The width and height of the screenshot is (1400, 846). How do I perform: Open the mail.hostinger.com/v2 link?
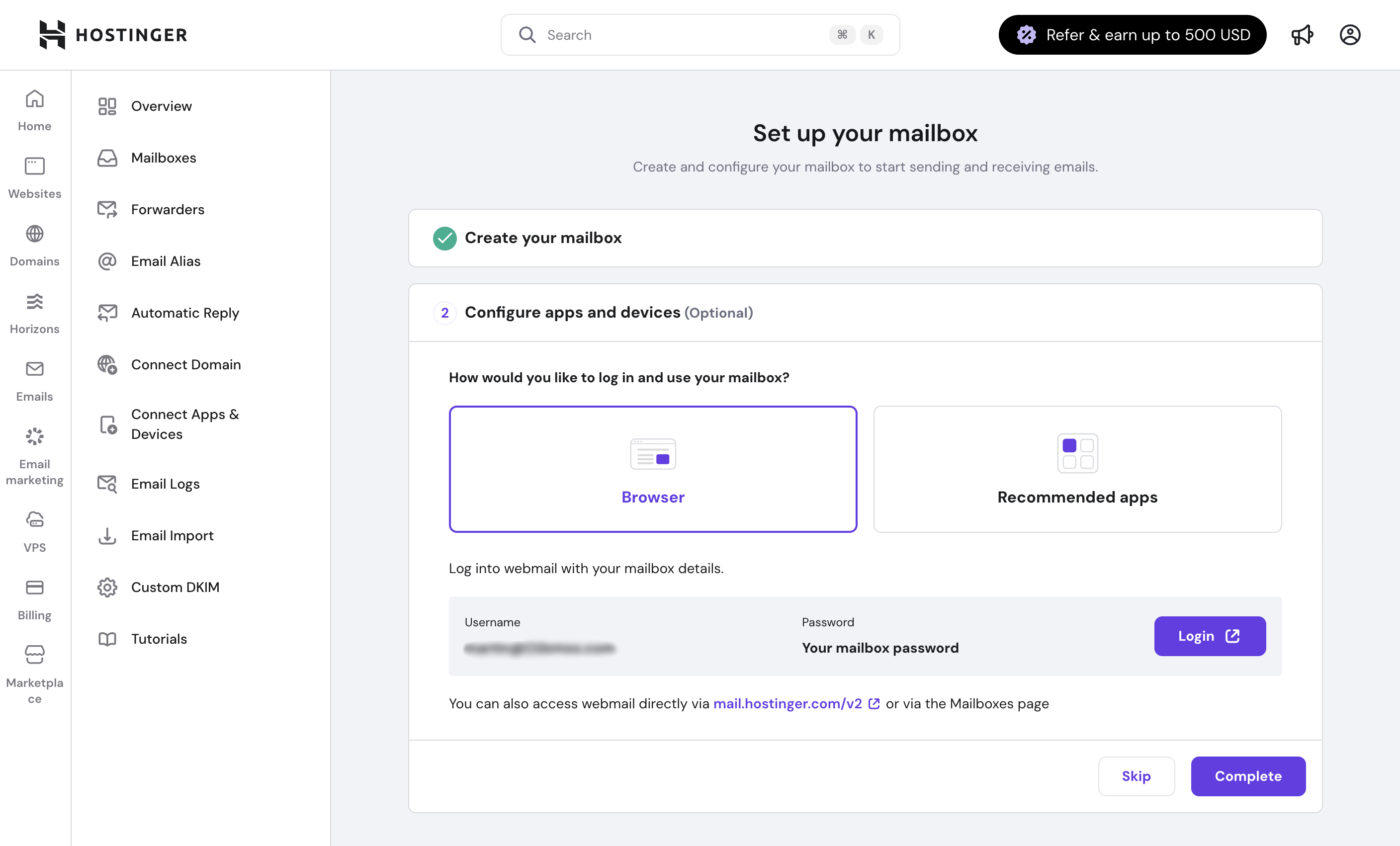click(x=787, y=703)
